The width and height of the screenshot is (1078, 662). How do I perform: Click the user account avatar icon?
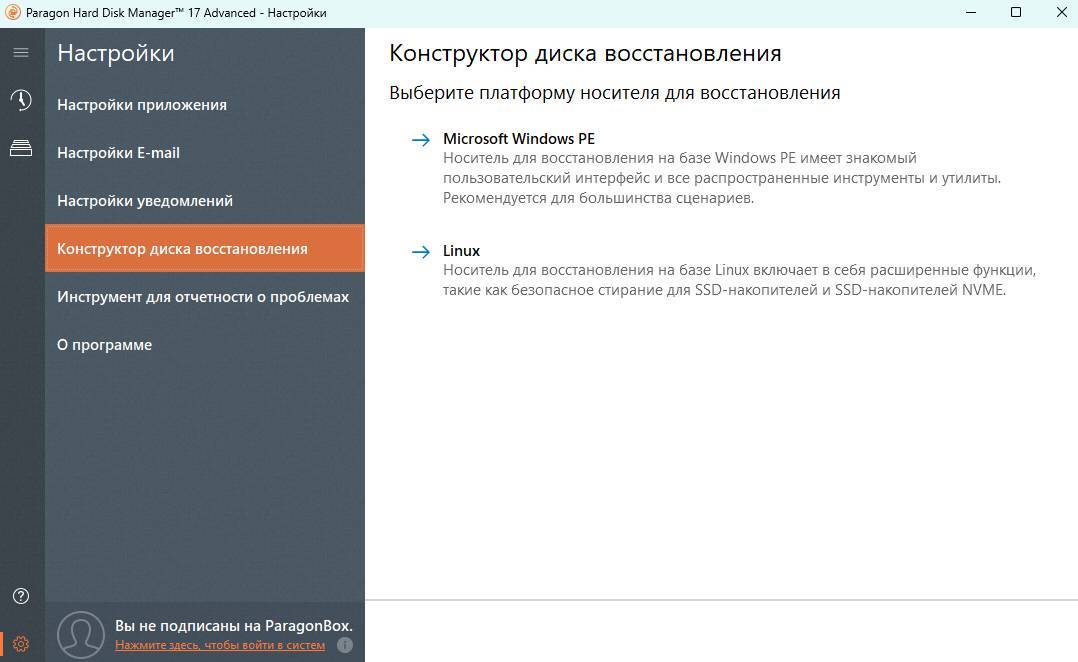[x=81, y=635]
